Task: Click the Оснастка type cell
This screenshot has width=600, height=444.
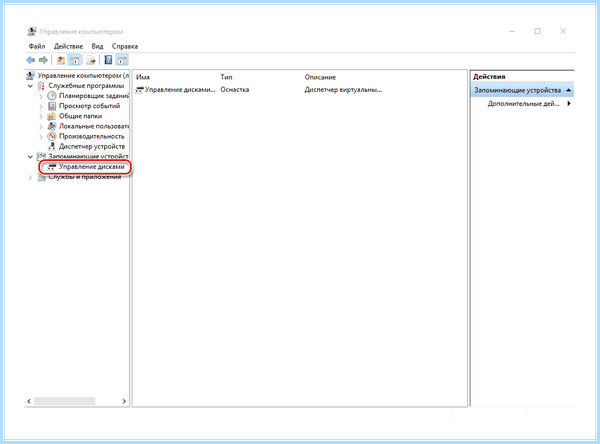Action: (x=235, y=90)
